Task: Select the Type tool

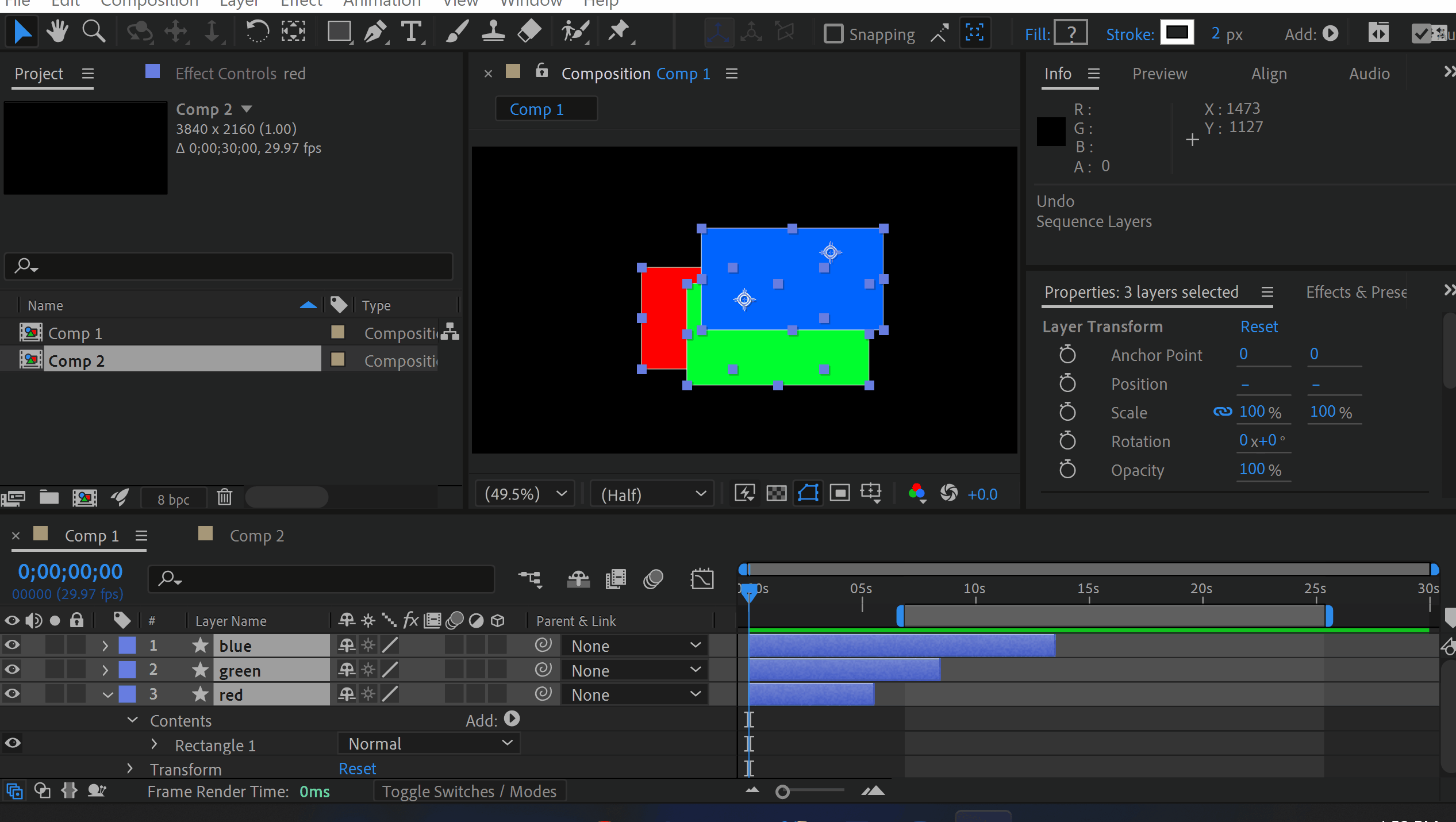Action: pyautogui.click(x=412, y=32)
